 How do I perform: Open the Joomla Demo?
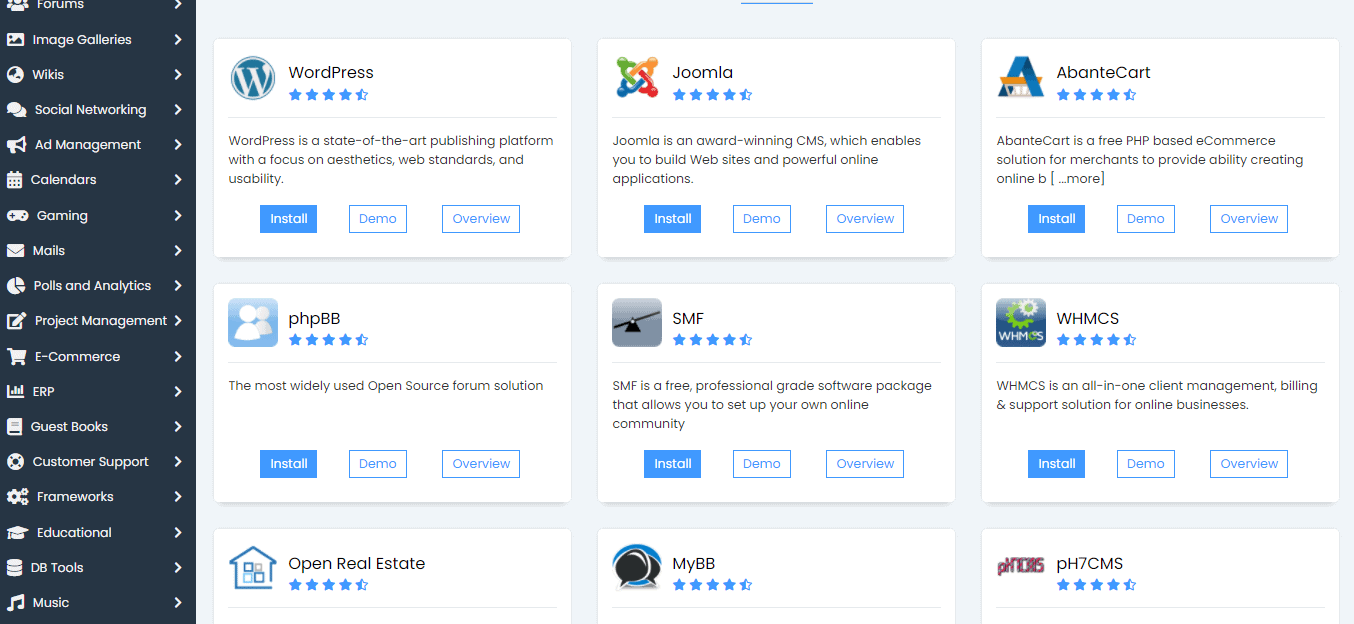point(761,219)
